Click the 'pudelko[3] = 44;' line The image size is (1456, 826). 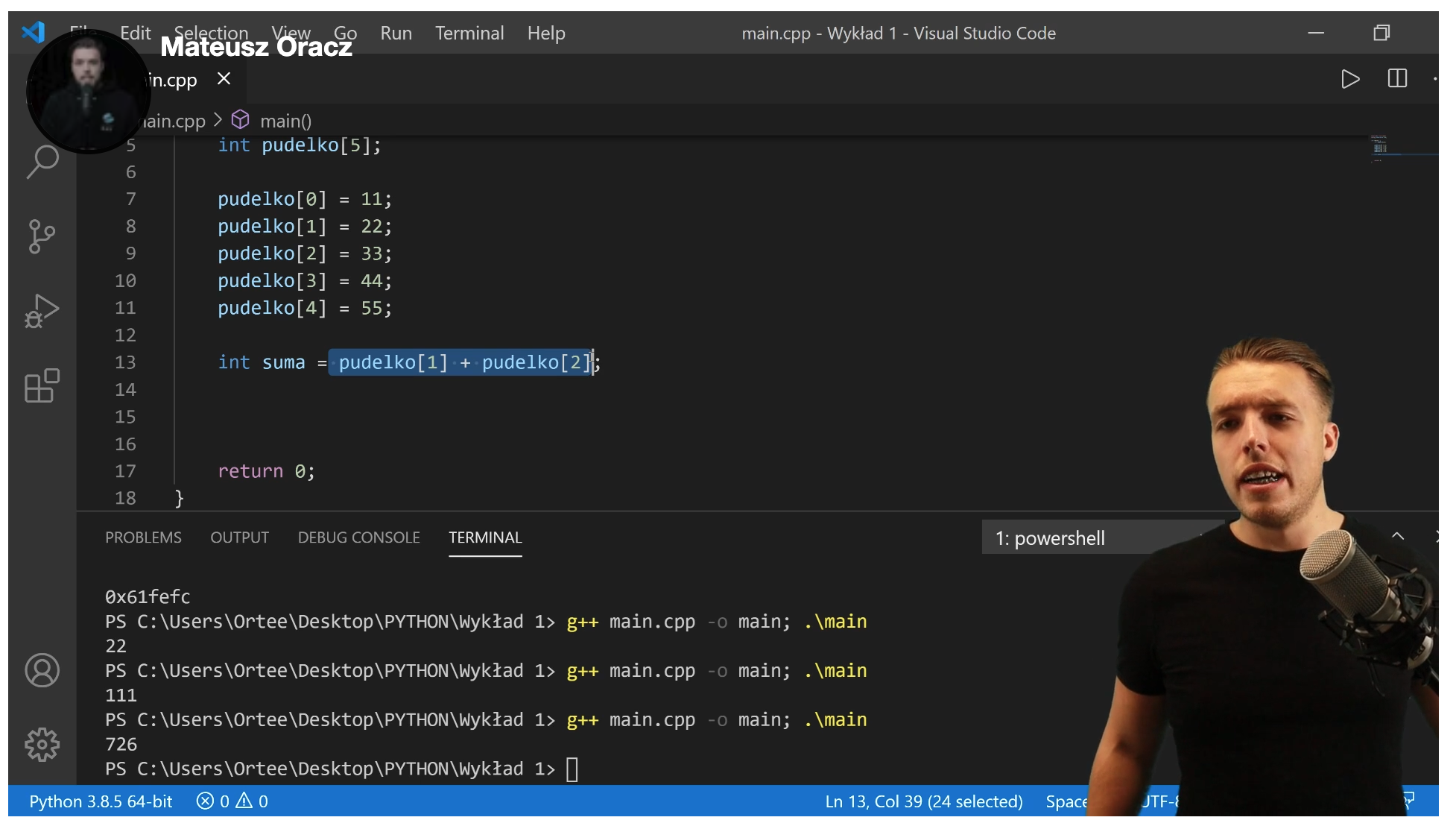pos(305,281)
